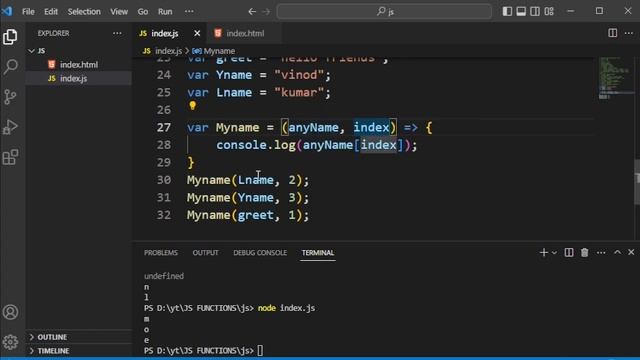Open the Manage gear icon

point(10,342)
